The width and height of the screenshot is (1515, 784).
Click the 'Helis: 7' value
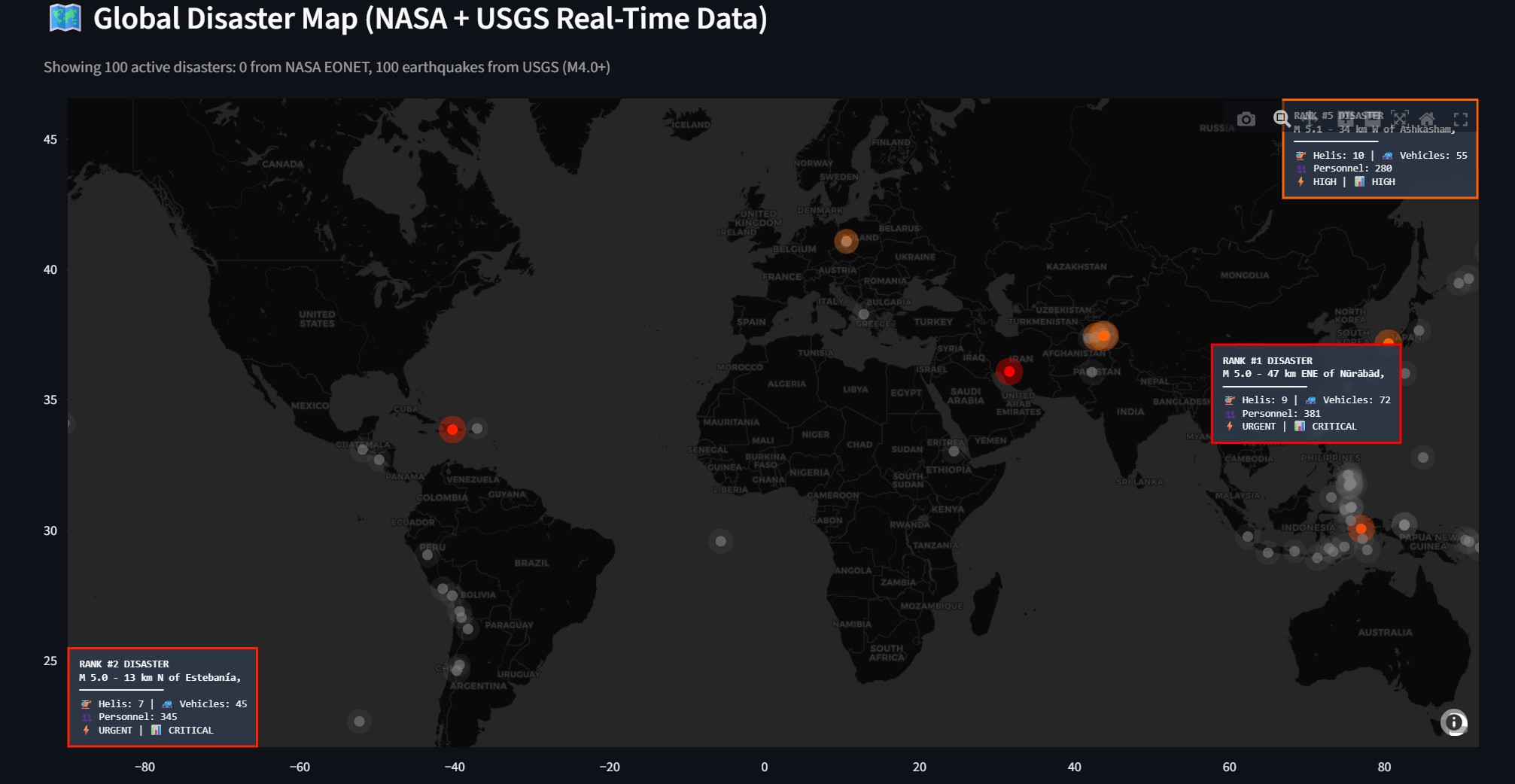(121, 704)
